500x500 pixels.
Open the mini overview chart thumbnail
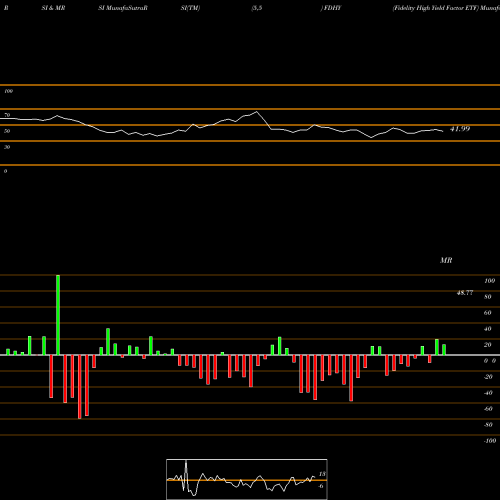coord(247,479)
